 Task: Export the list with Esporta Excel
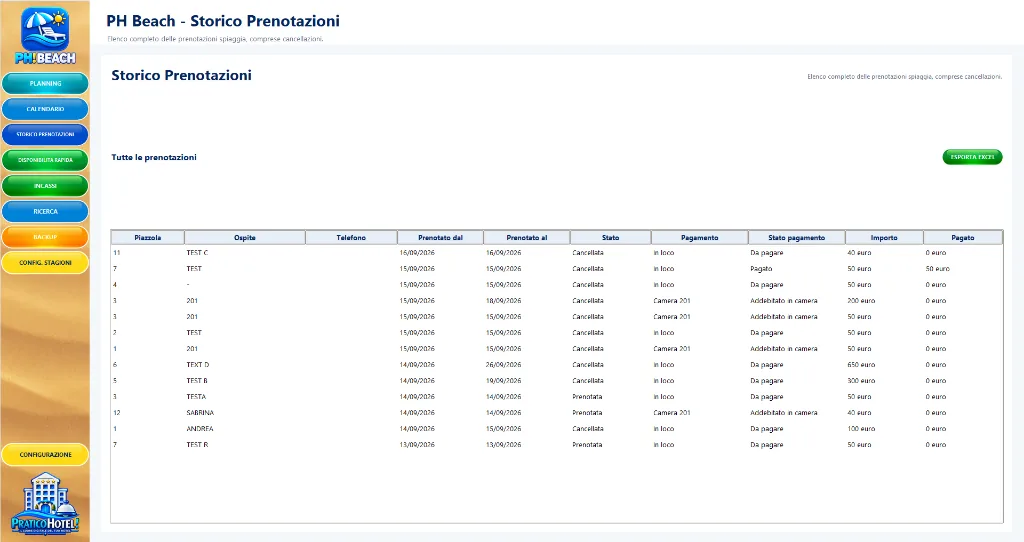point(972,157)
